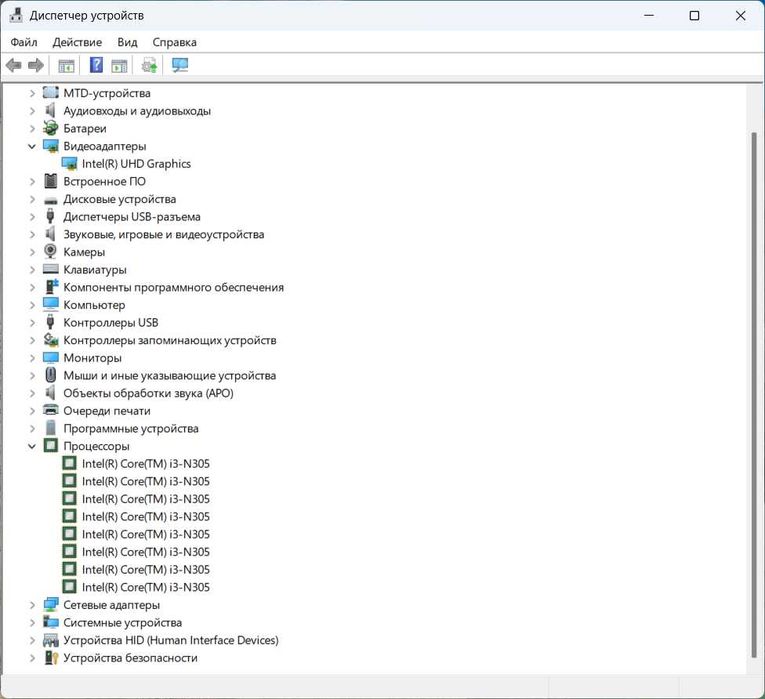Image resolution: width=765 pixels, height=699 pixels.
Task: Select the Очереди печати label
Action: (106, 411)
